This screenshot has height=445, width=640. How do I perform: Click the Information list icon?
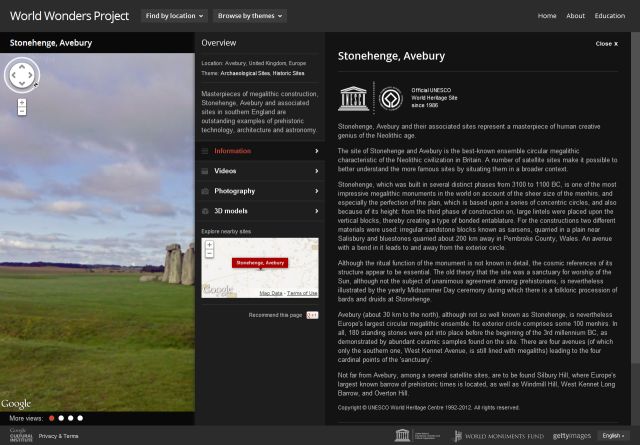[205, 151]
